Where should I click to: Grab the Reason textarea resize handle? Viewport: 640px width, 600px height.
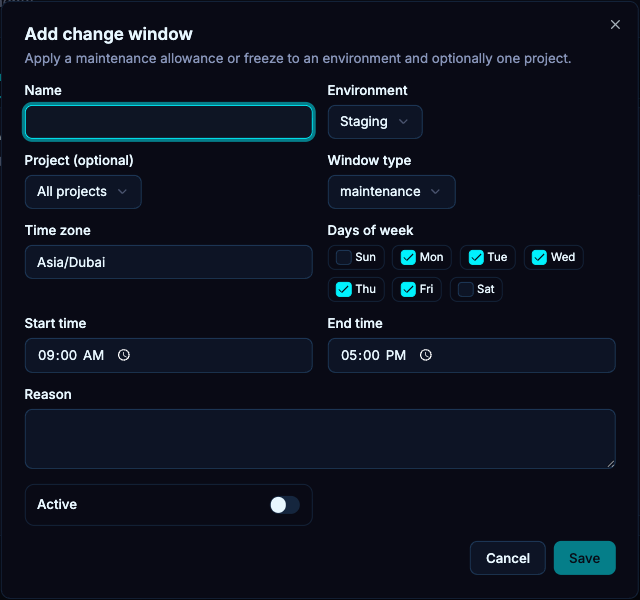pos(611,464)
